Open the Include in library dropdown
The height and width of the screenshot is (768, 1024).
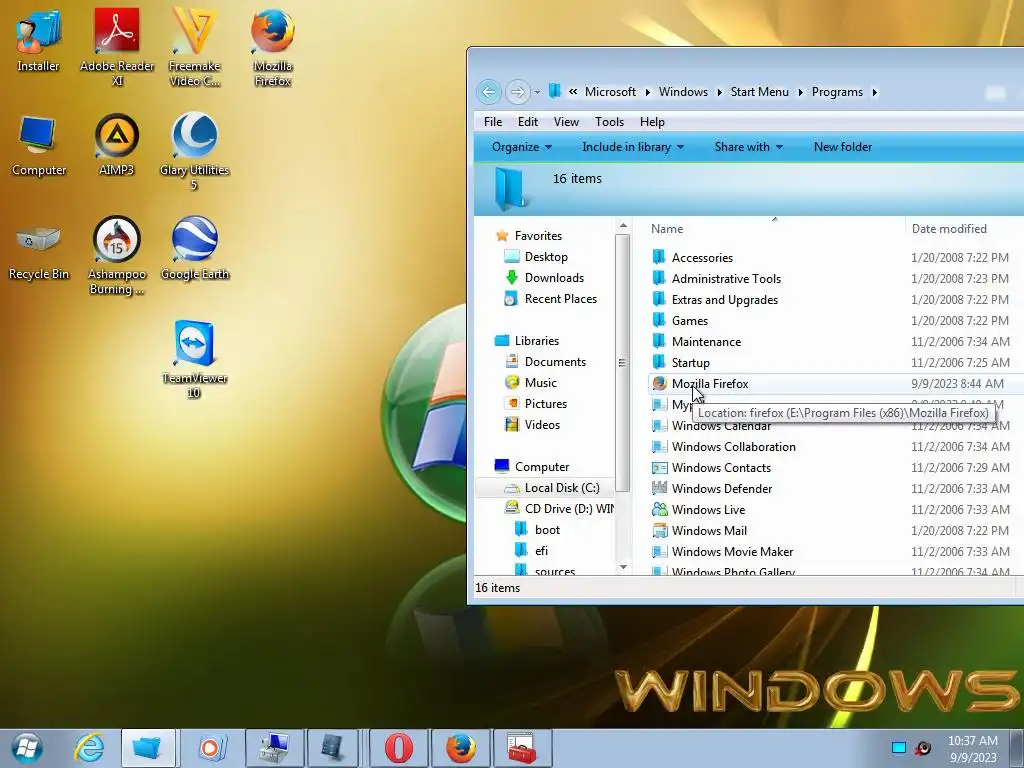click(x=632, y=147)
